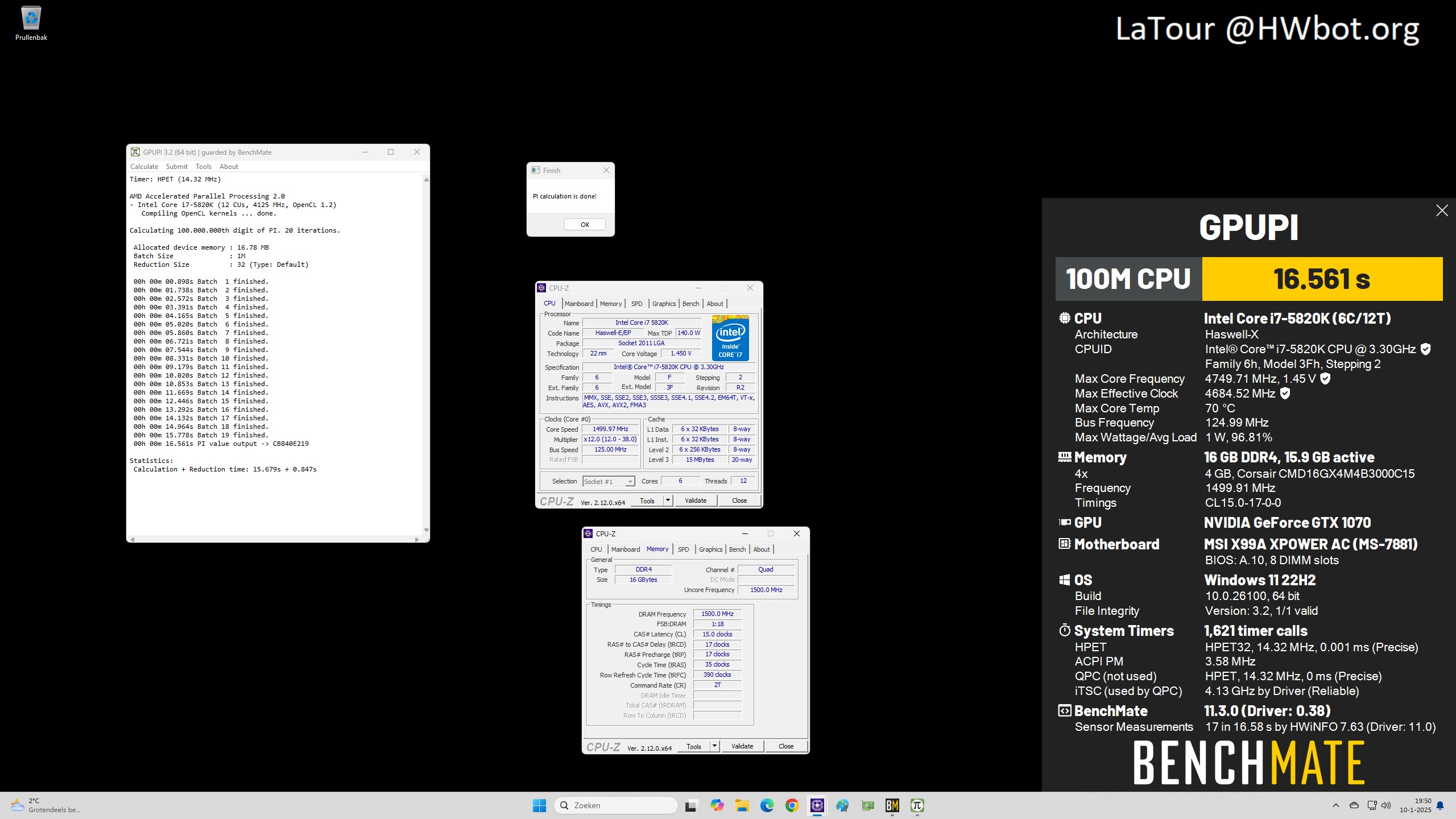Switch to BenchMate BM taskbar icon
The width and height of the screenshot is (1456, 819).
click(892, 805)
